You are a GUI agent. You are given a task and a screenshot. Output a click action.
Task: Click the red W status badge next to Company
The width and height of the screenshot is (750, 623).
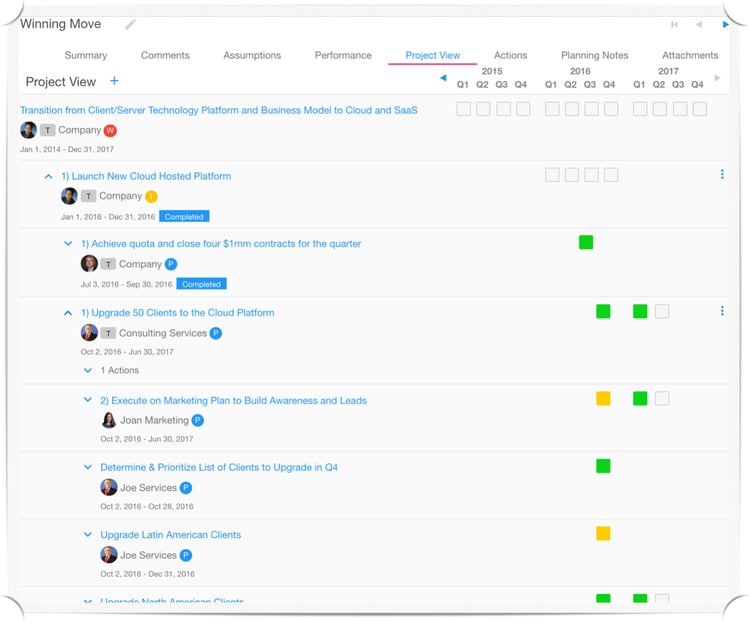(x=110, y=130)
